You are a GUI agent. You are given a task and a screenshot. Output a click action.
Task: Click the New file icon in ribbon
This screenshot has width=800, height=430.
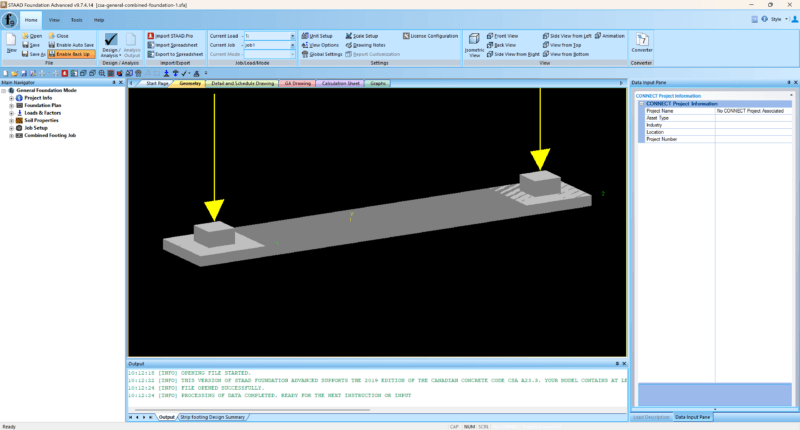pyautogui.click(x=11, y=43)
